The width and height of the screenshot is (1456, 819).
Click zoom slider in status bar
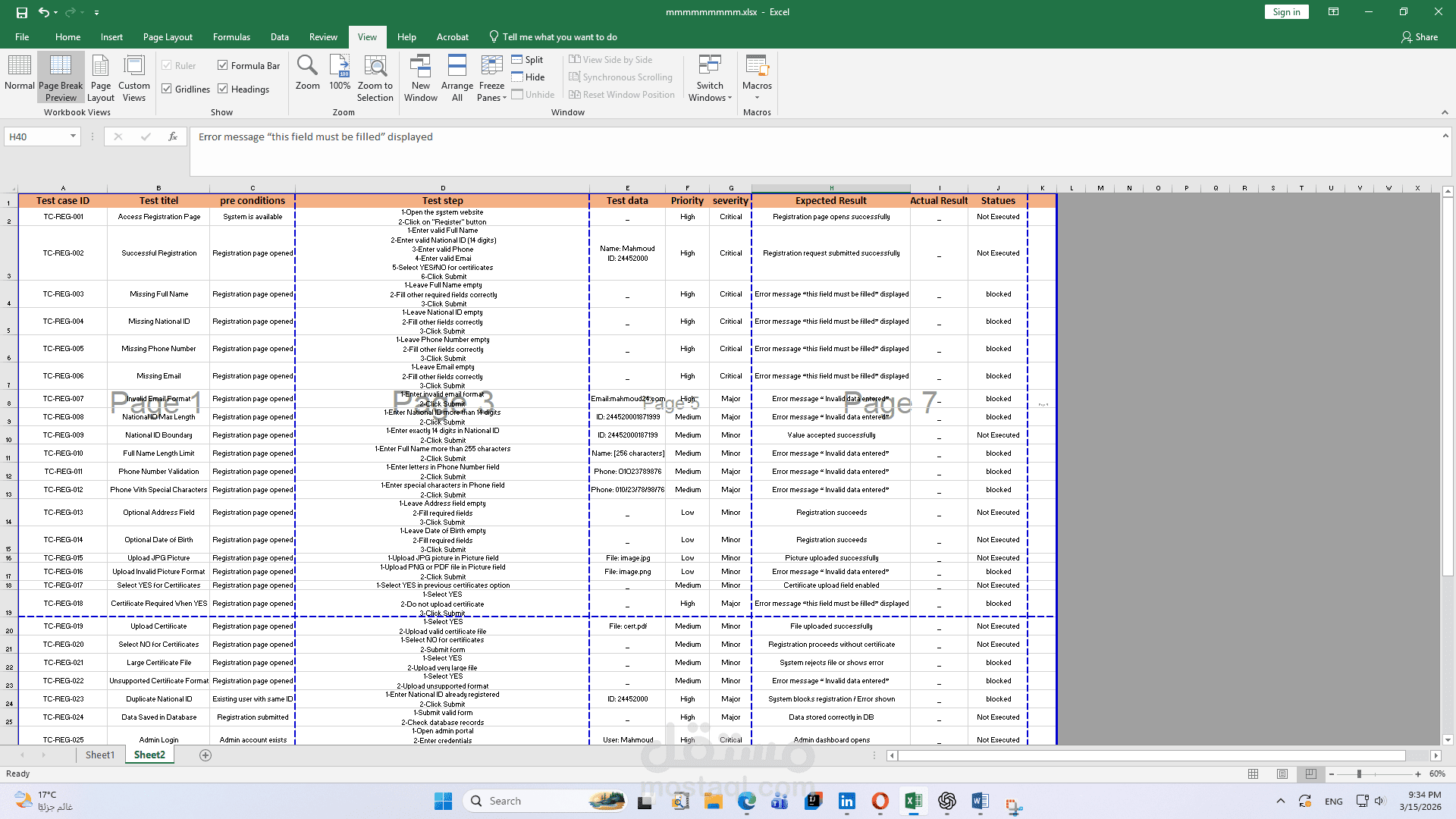click(1359, 774)
